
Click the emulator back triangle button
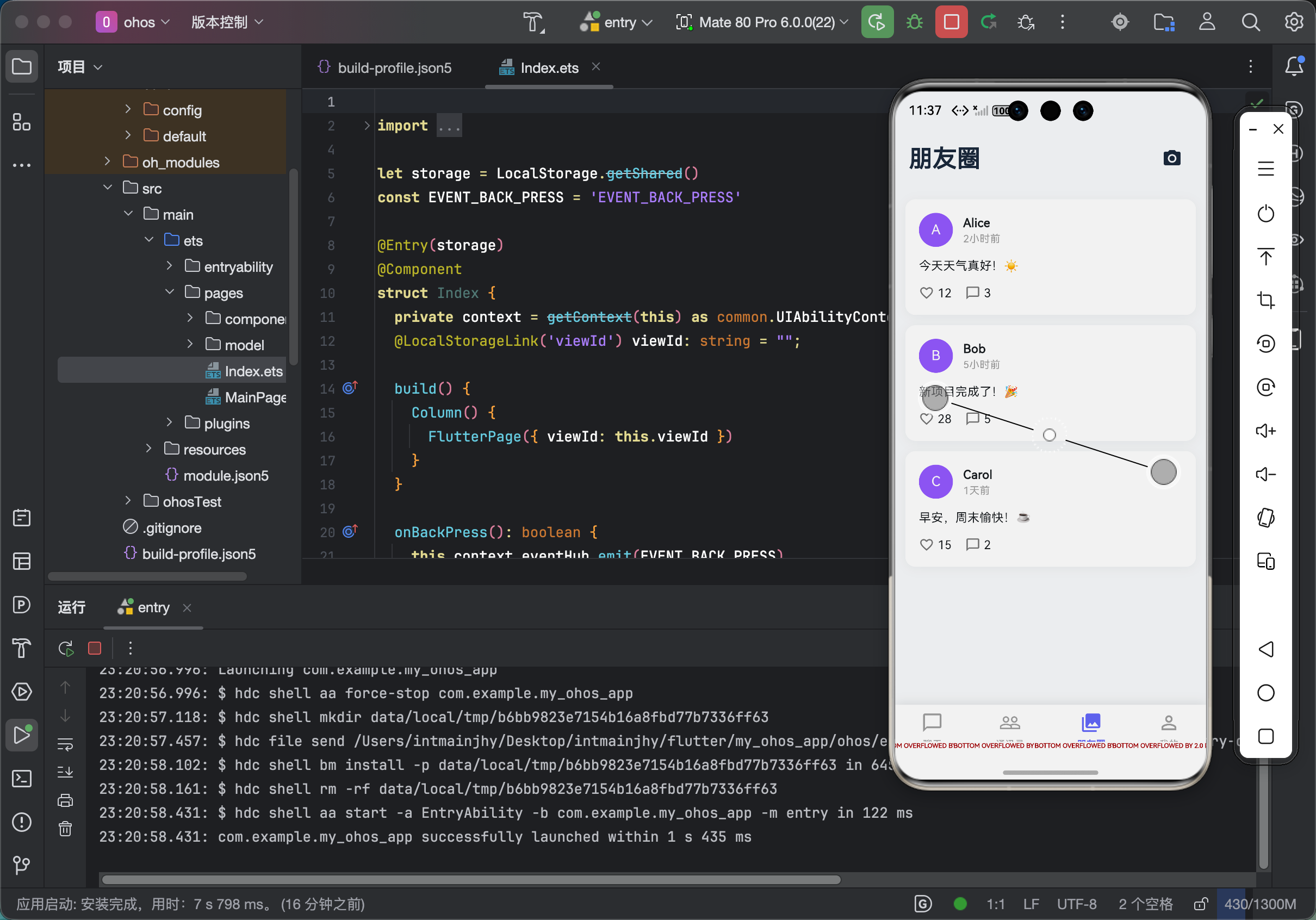point(1265,649)
